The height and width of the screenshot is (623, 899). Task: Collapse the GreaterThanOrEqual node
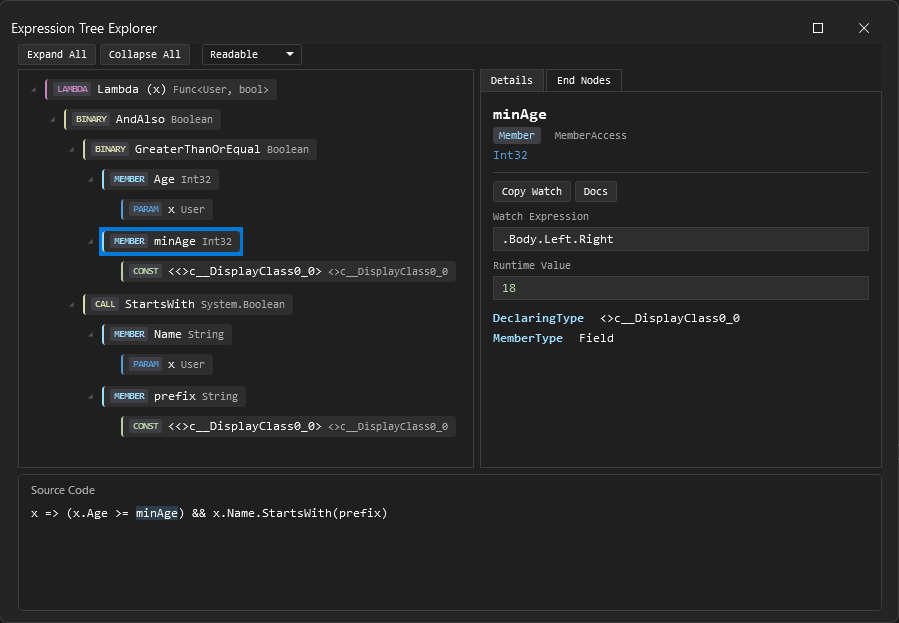pyautogui.click(x=71, y=149)
